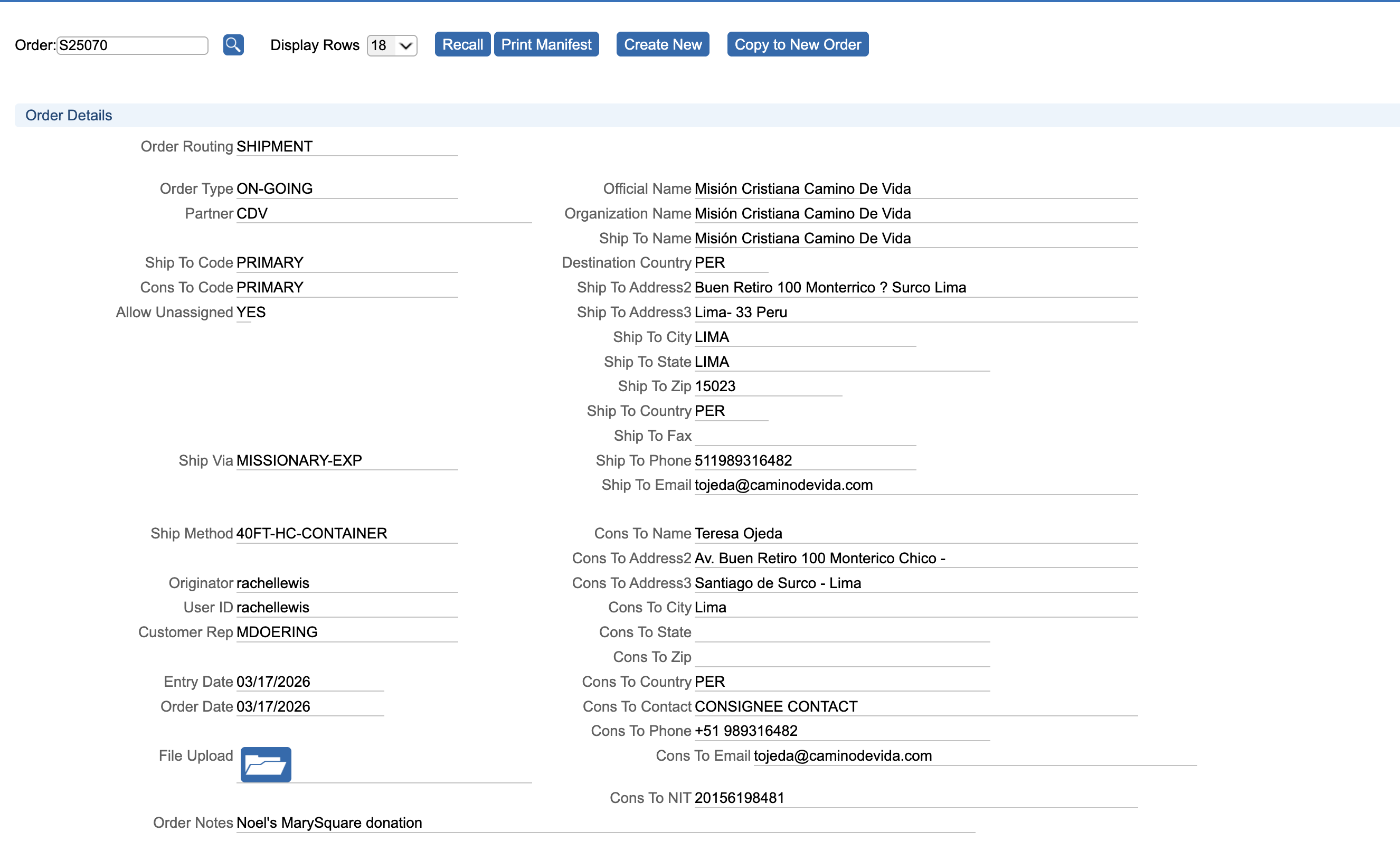Click the Ship To Email value
Screen dimensions: 1400x851
point(783,485)
